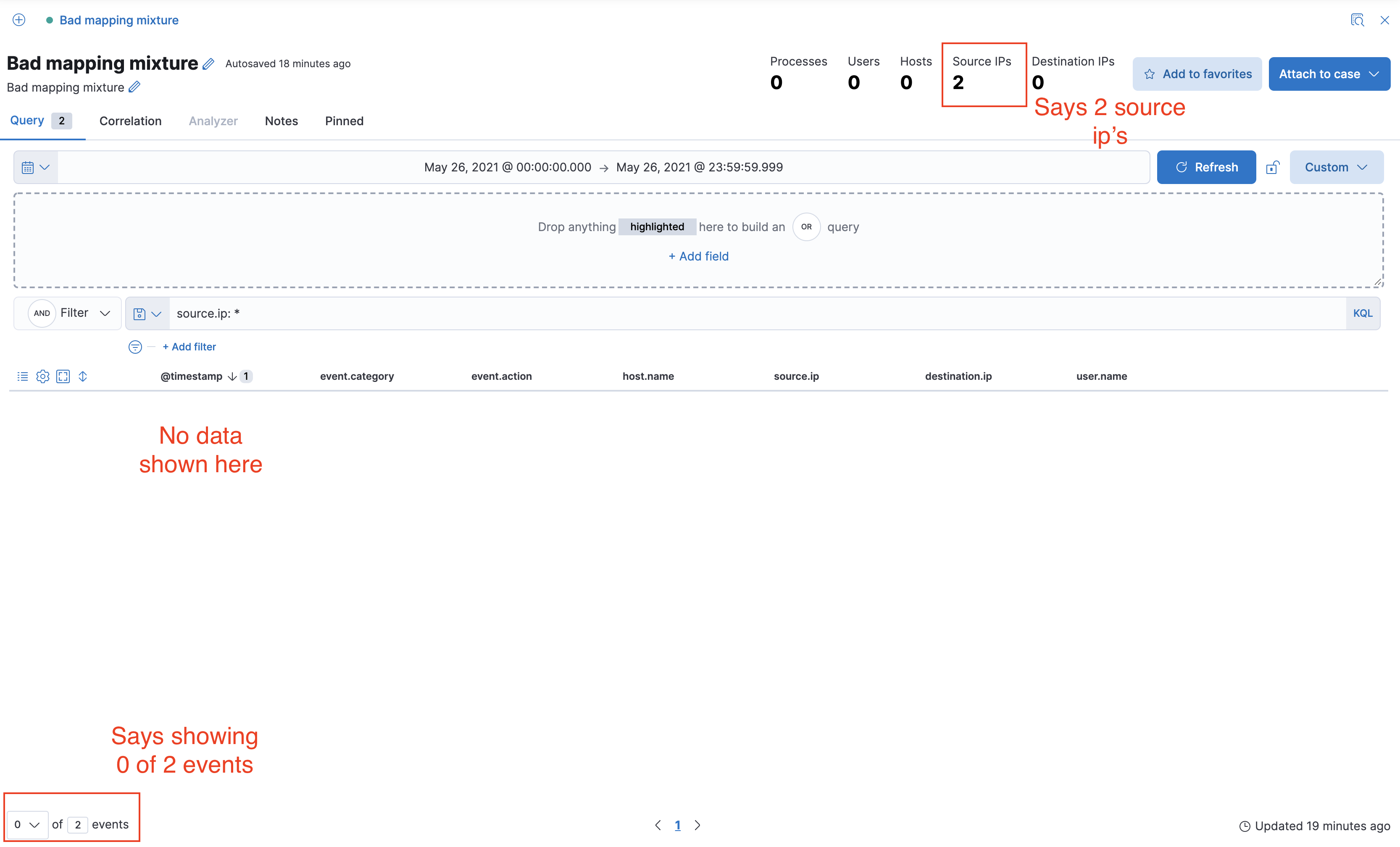
Task: Toggle the date lock to global picker
Action: point(1273,167)
